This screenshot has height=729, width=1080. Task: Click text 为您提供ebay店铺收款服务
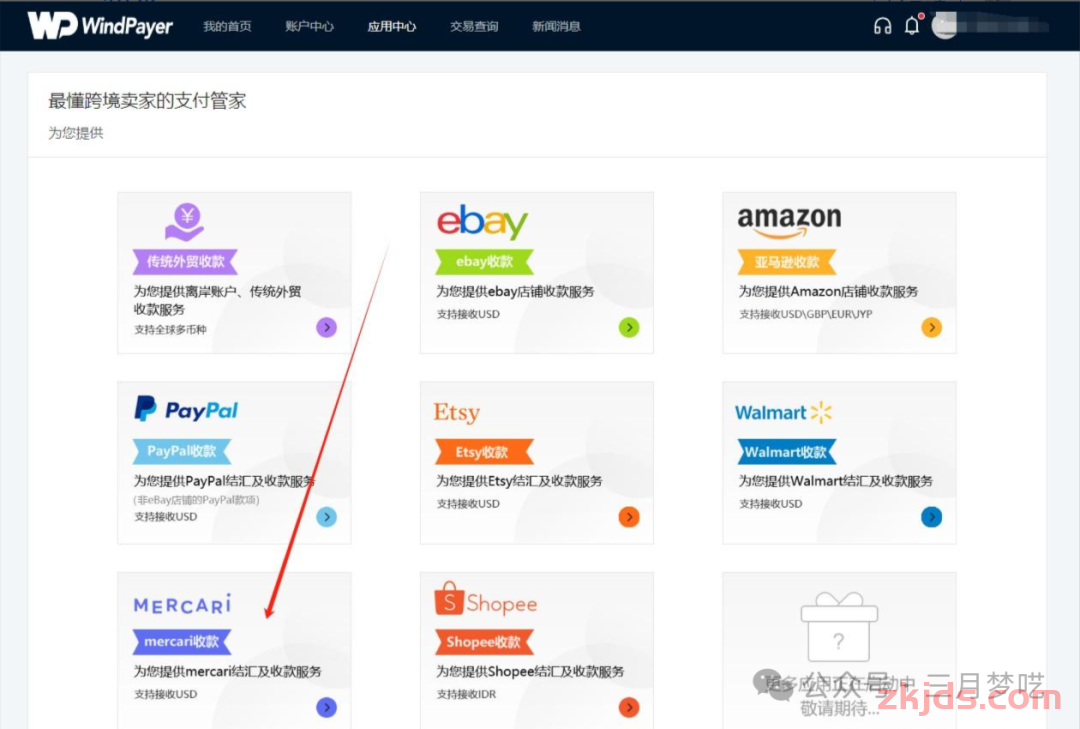515,291
